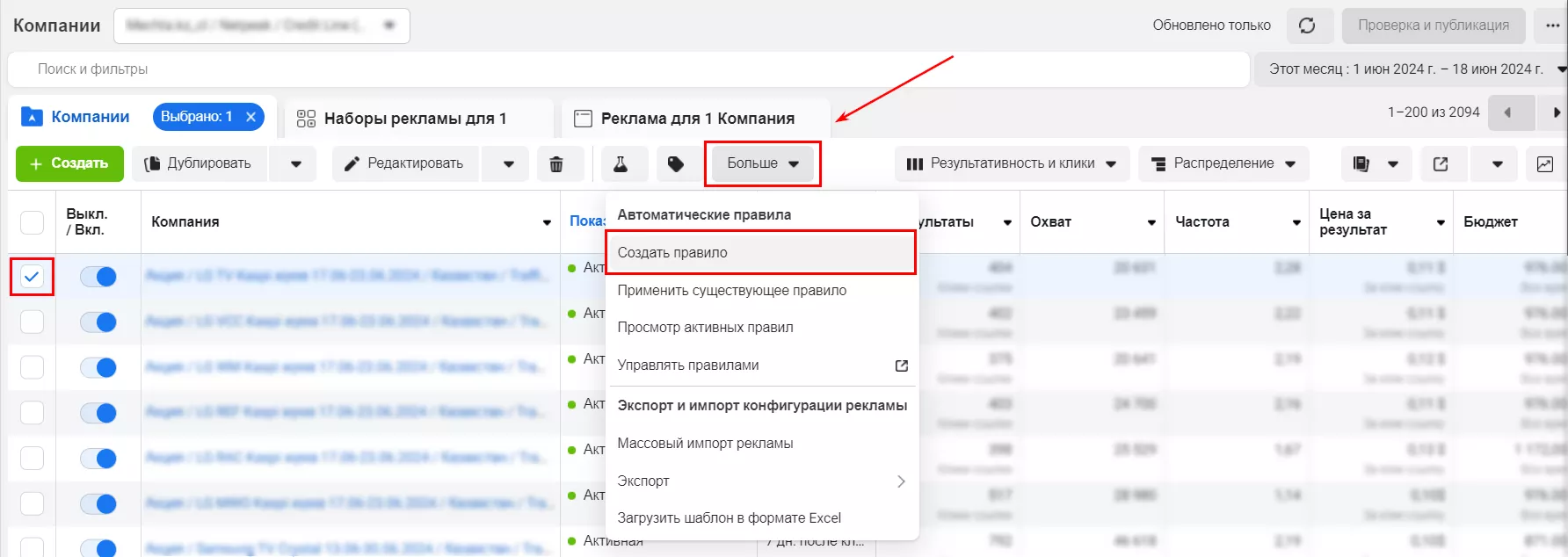Clear selection with X on Выбрано: 1

[250, 117]
